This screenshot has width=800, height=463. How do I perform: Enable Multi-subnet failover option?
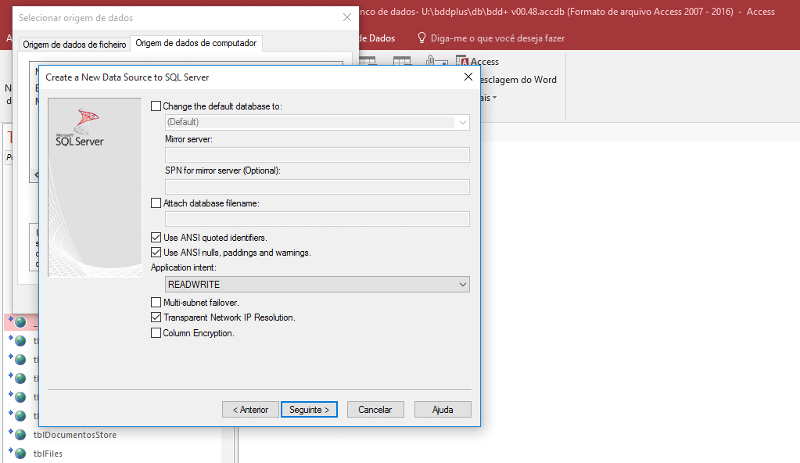156,302
